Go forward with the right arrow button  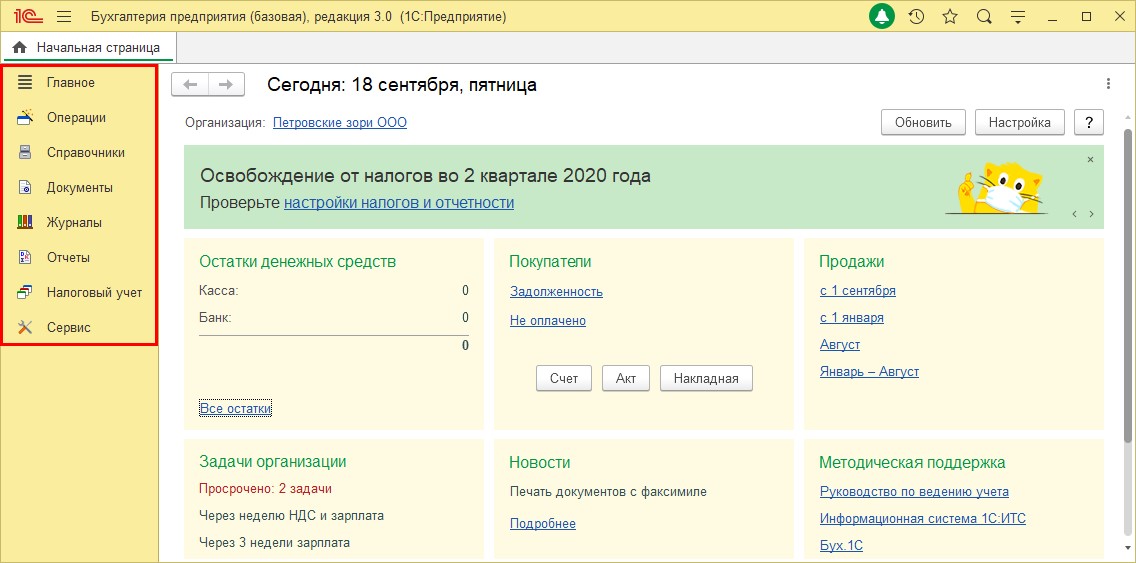click(x=226, y=84)
